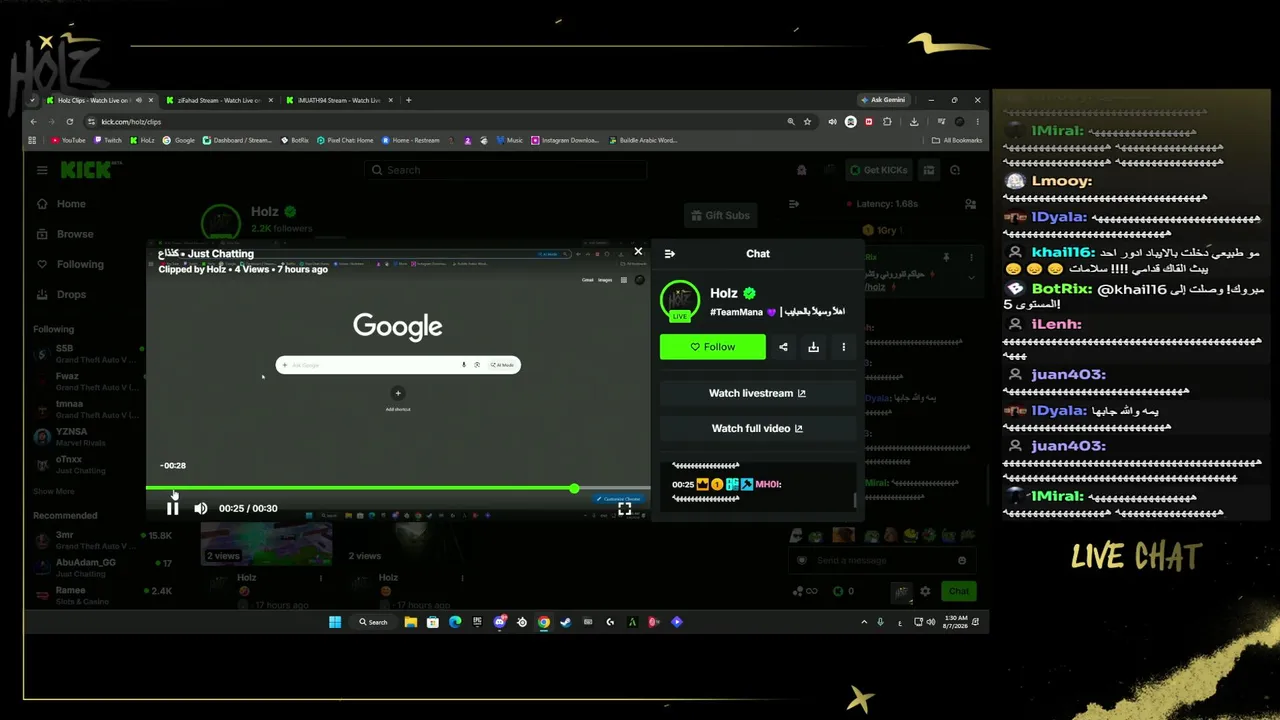Bookmark this page with the star icon
The image size is (1280, 720).
pyautogui.click(x=807, y=122)
